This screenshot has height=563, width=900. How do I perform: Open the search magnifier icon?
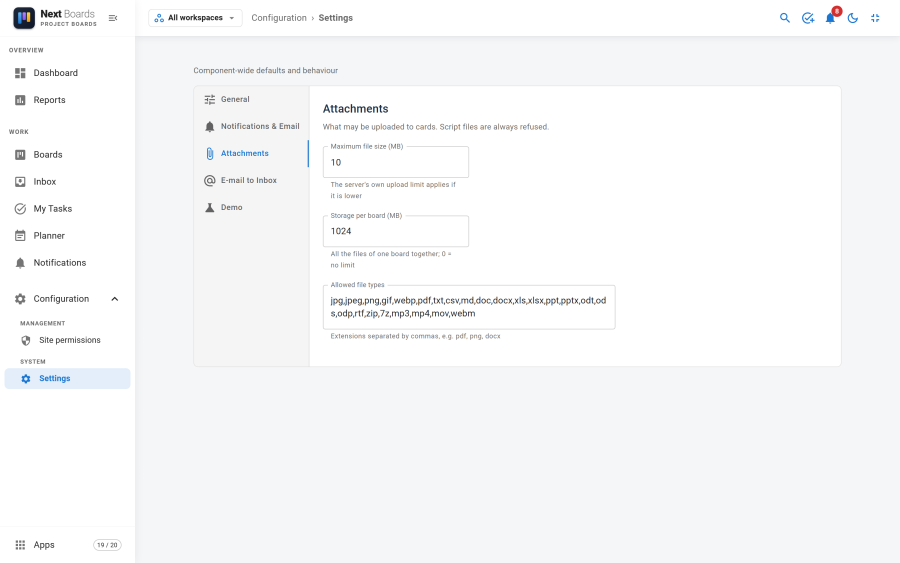[785, 18]
